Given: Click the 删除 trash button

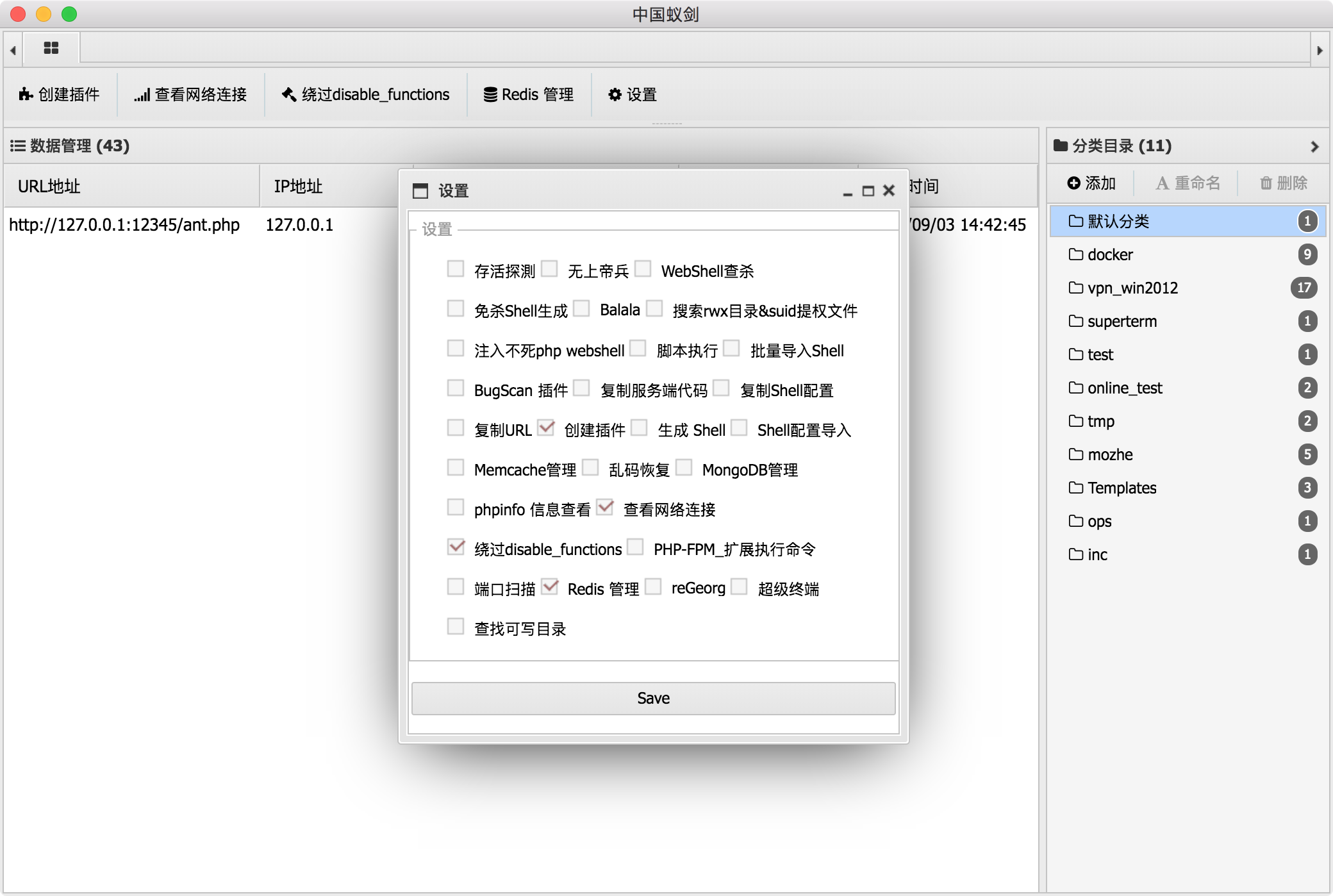Looking at the screenshot, I should [x=1283, y=183].
